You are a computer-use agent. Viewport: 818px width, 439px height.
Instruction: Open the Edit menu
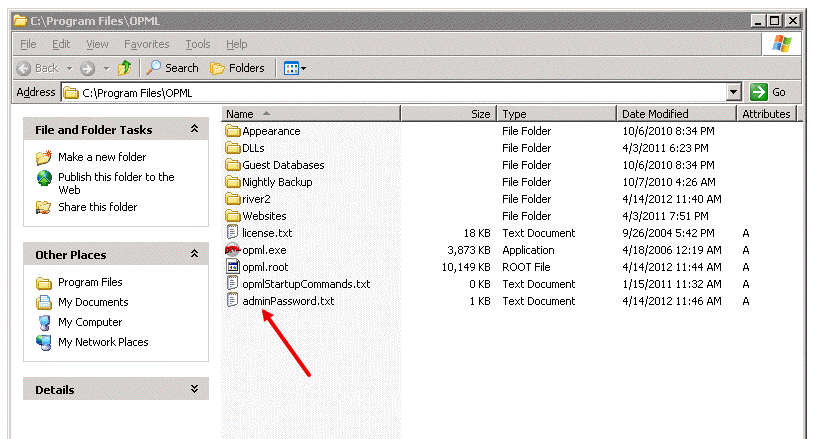pos(61,44)
